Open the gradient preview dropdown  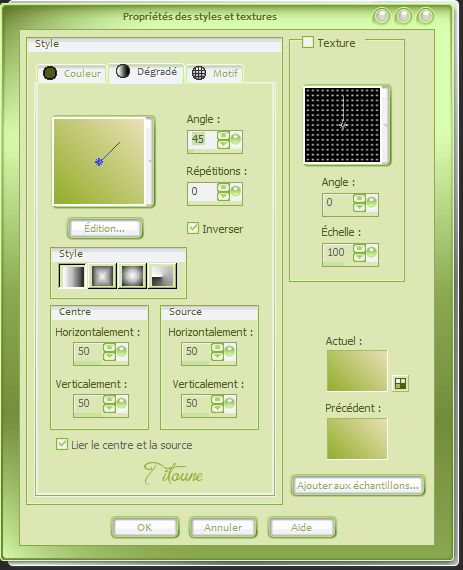tap(149, 162)
